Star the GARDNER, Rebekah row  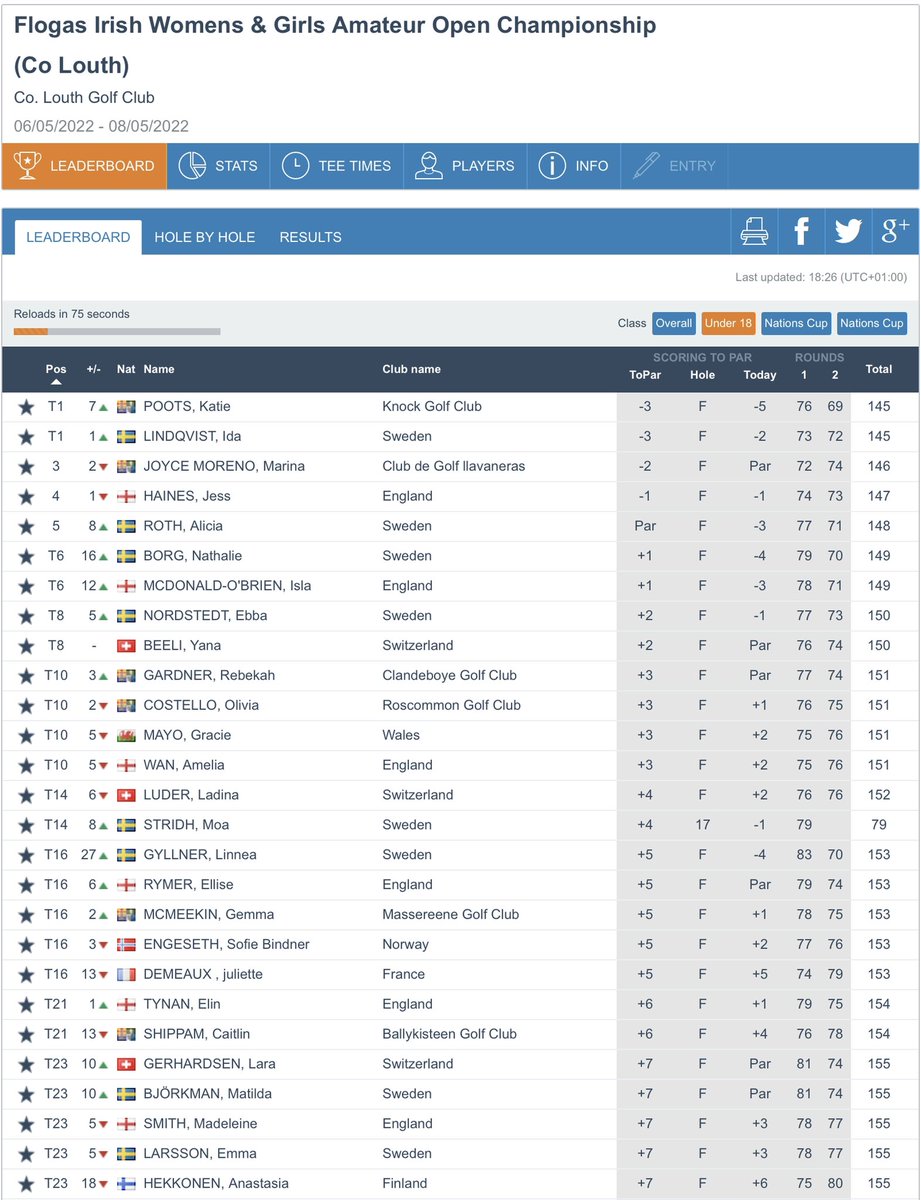25,676
